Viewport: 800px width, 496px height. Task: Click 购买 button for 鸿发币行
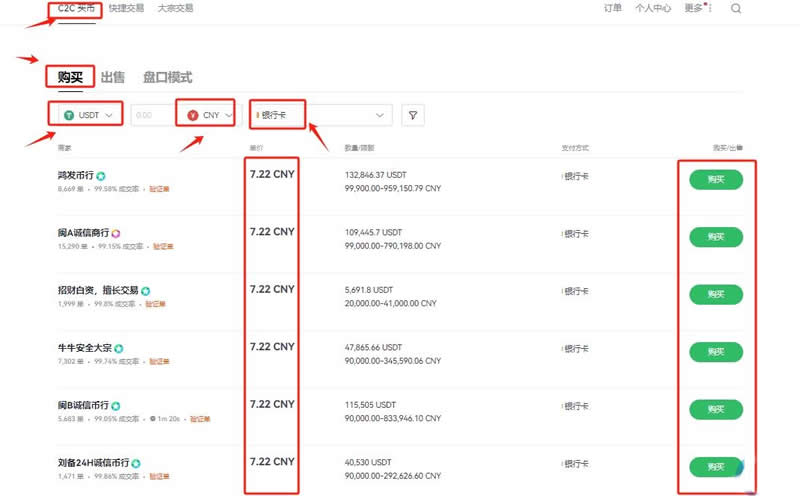click(715, 179)
